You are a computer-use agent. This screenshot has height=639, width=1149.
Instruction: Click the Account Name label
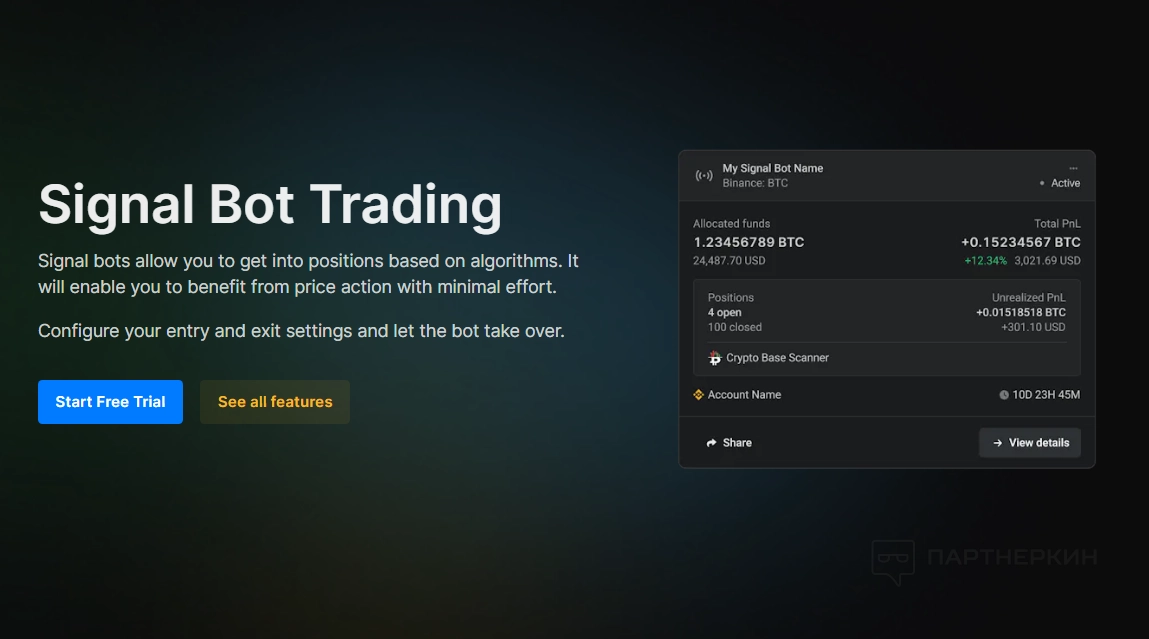744,395
